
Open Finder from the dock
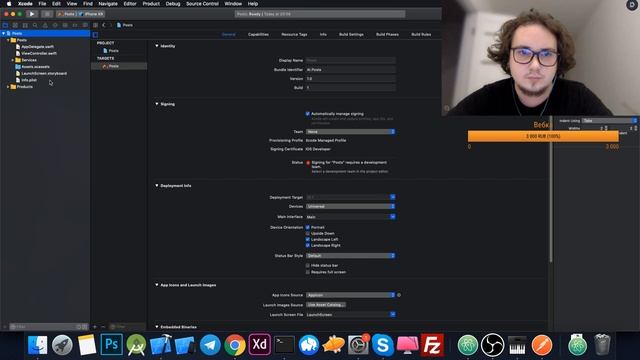click(38, 345)
